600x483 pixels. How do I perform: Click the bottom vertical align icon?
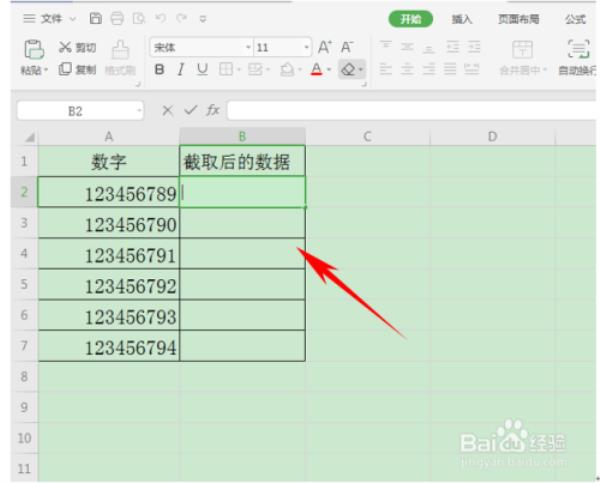[x=429, y=48]
